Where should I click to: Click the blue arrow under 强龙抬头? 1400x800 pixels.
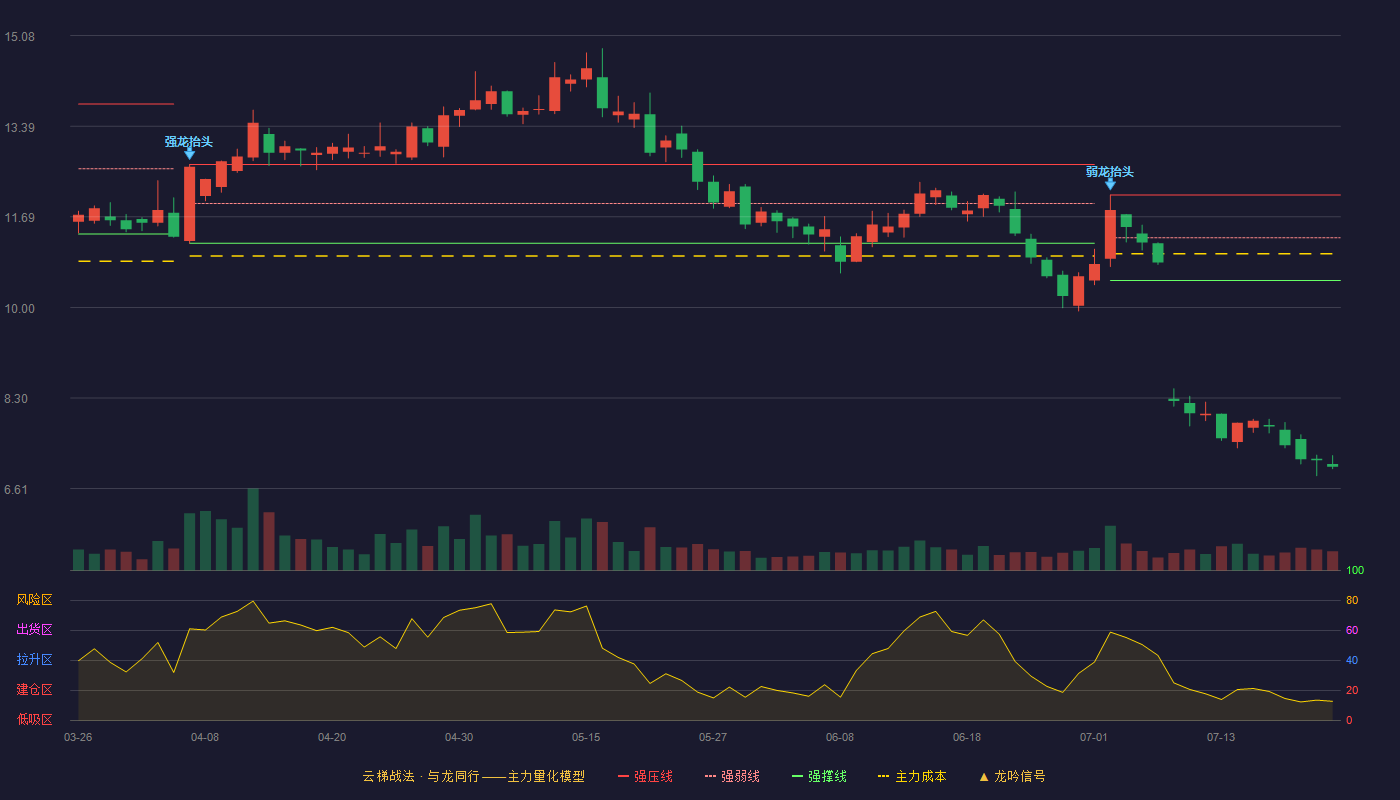coord(189,153)
